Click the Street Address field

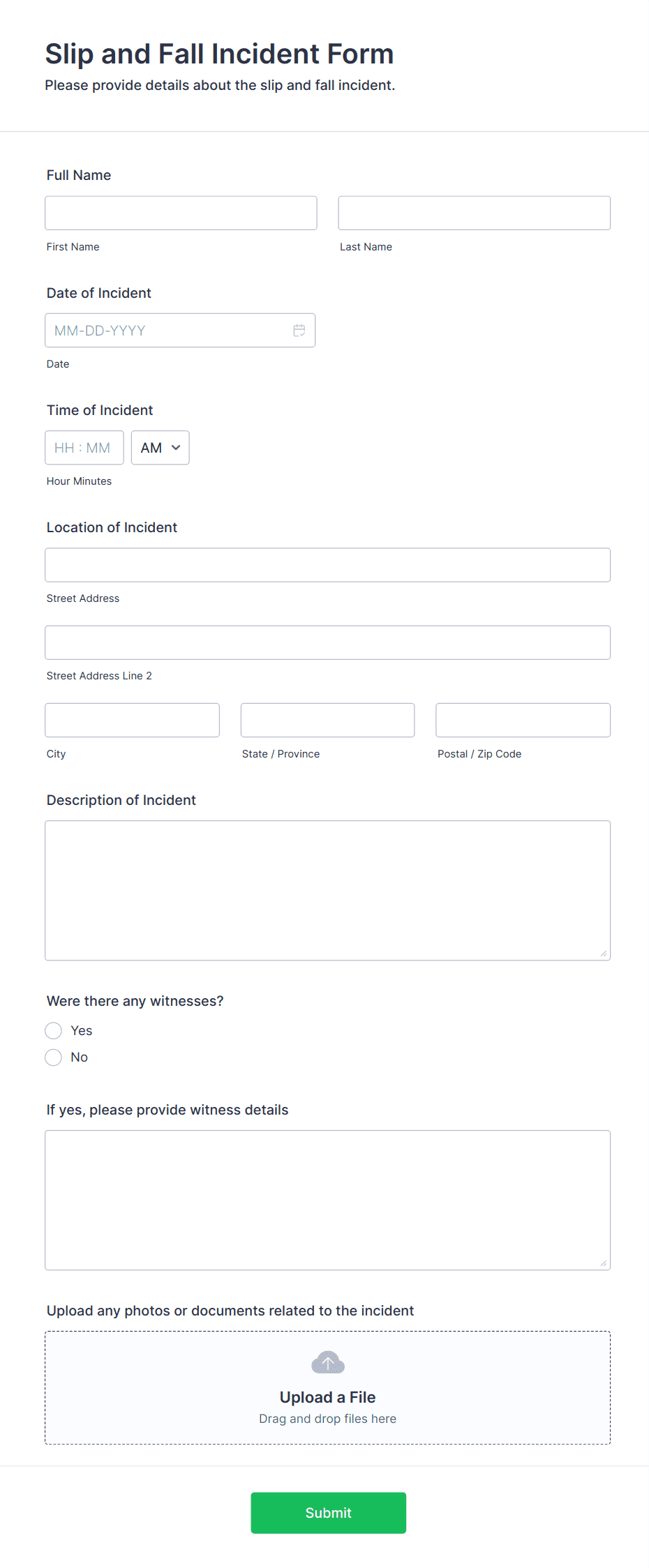[x=327, y=565]
